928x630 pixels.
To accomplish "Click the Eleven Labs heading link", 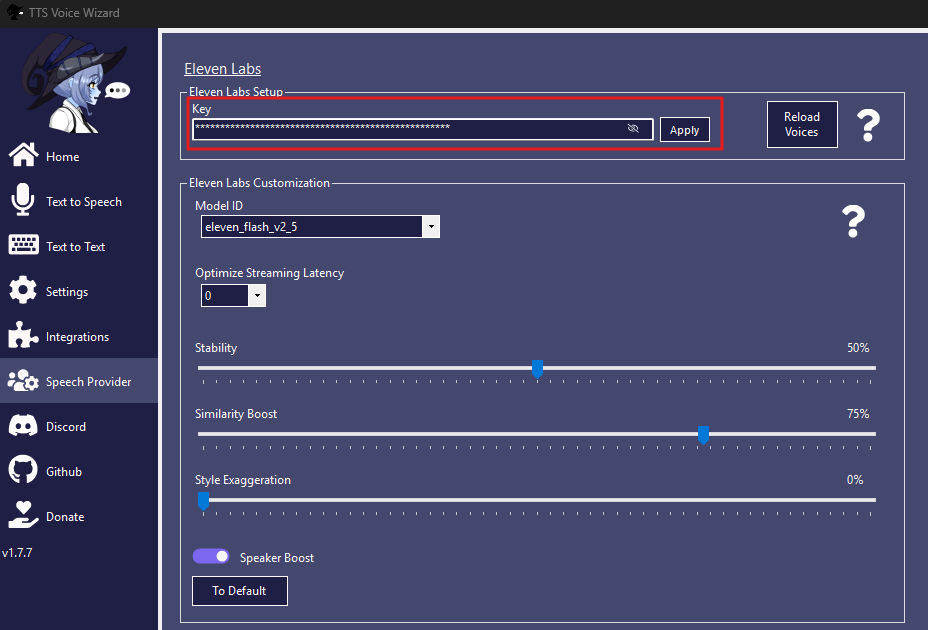I will tap(223, 69).
